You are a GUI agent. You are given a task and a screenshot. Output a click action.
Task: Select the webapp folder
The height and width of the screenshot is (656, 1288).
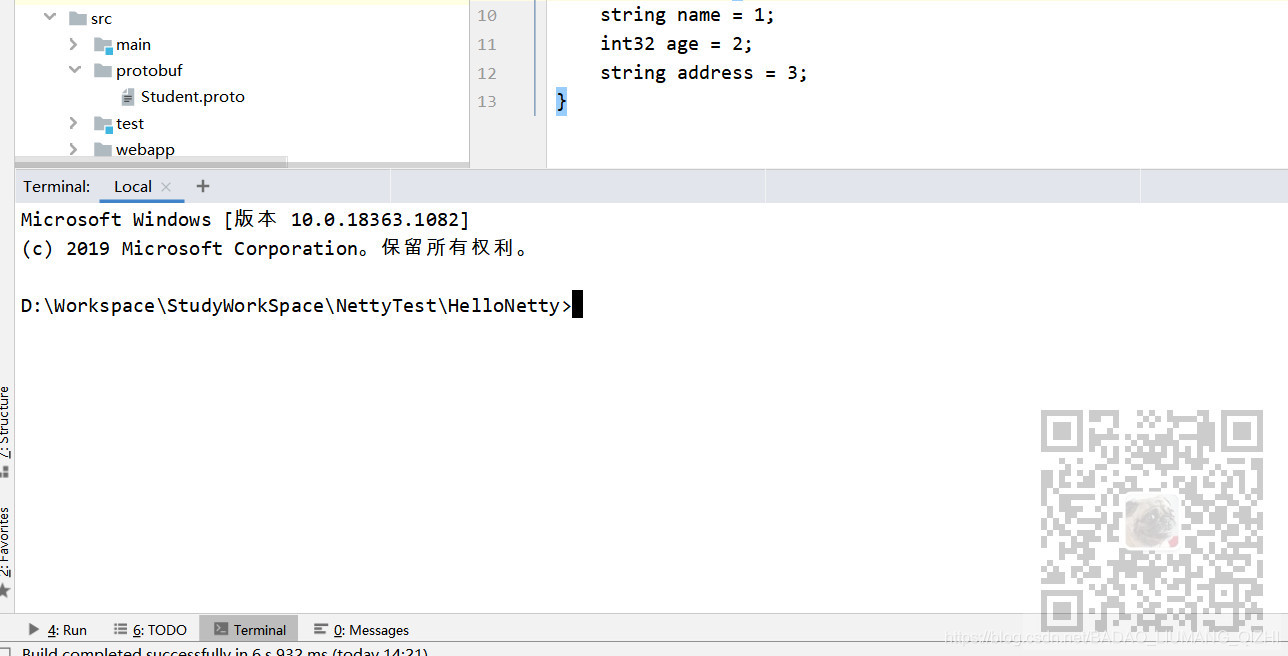[146, 149]
